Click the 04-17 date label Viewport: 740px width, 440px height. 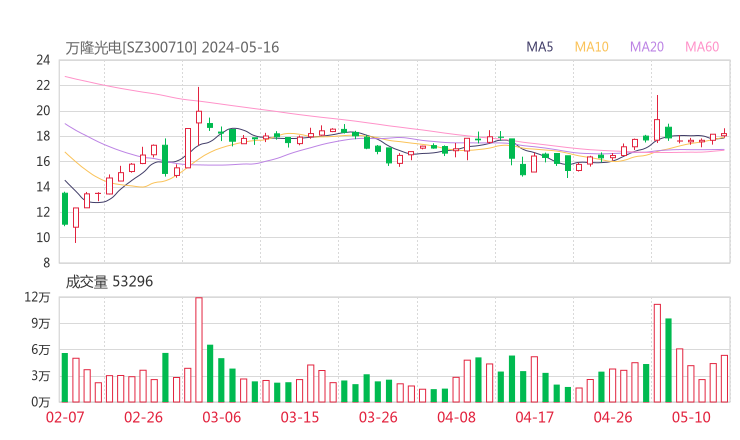[x=535, y=417]
